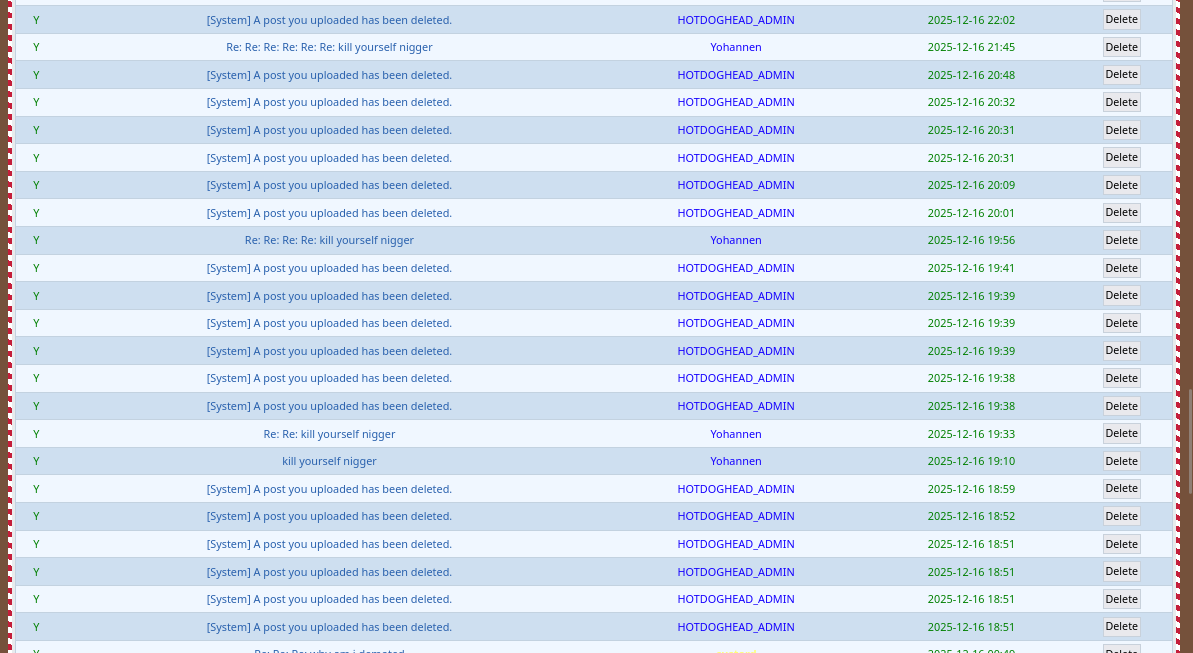The width and height of the screenshot is (1193, 653).
Task: Click HOTDOGHEAD_ADMIN sender on the 20:09 row
Action: (x=735, y=185)
